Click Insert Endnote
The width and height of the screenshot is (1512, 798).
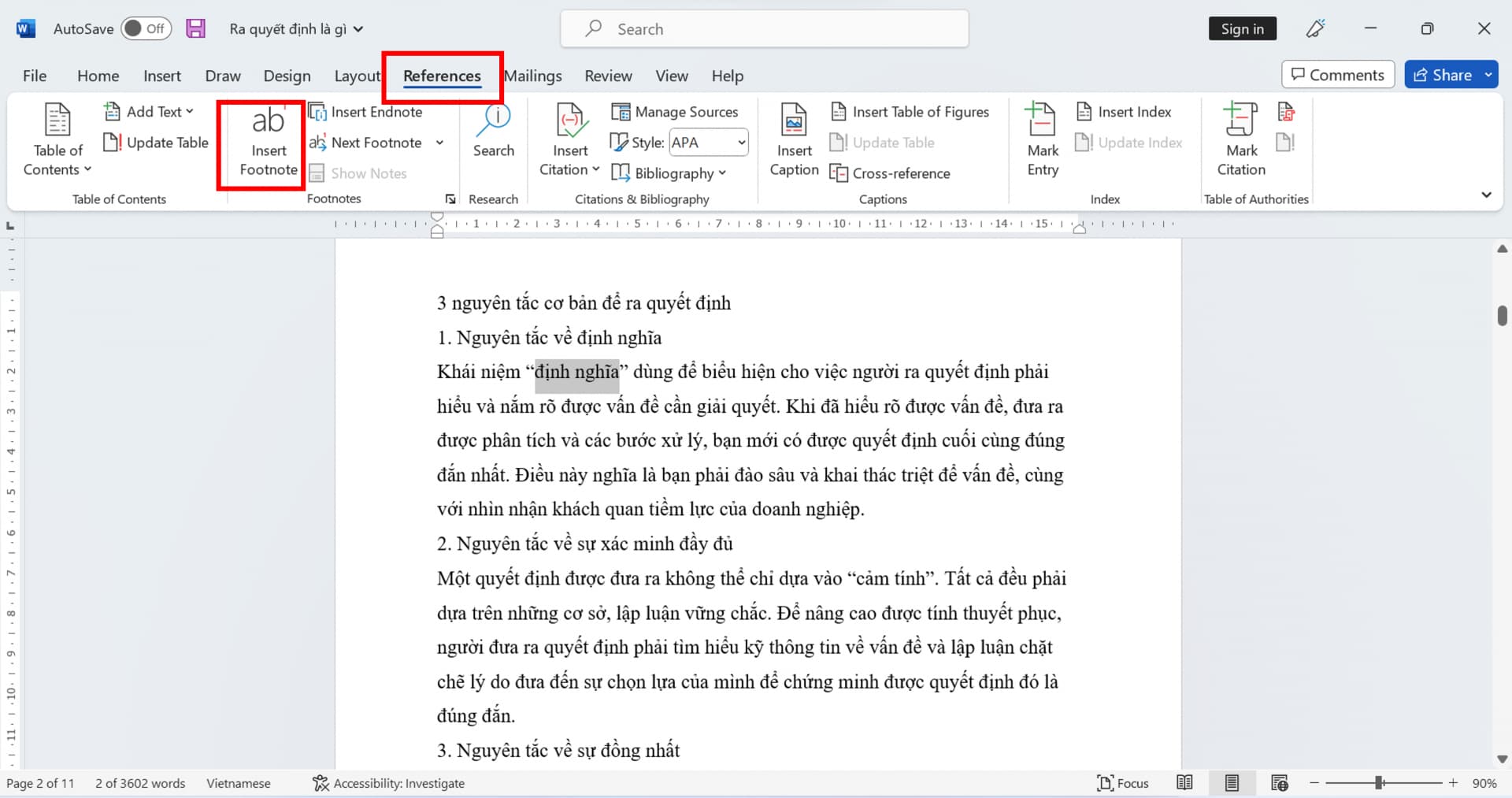tap(366, 112)
